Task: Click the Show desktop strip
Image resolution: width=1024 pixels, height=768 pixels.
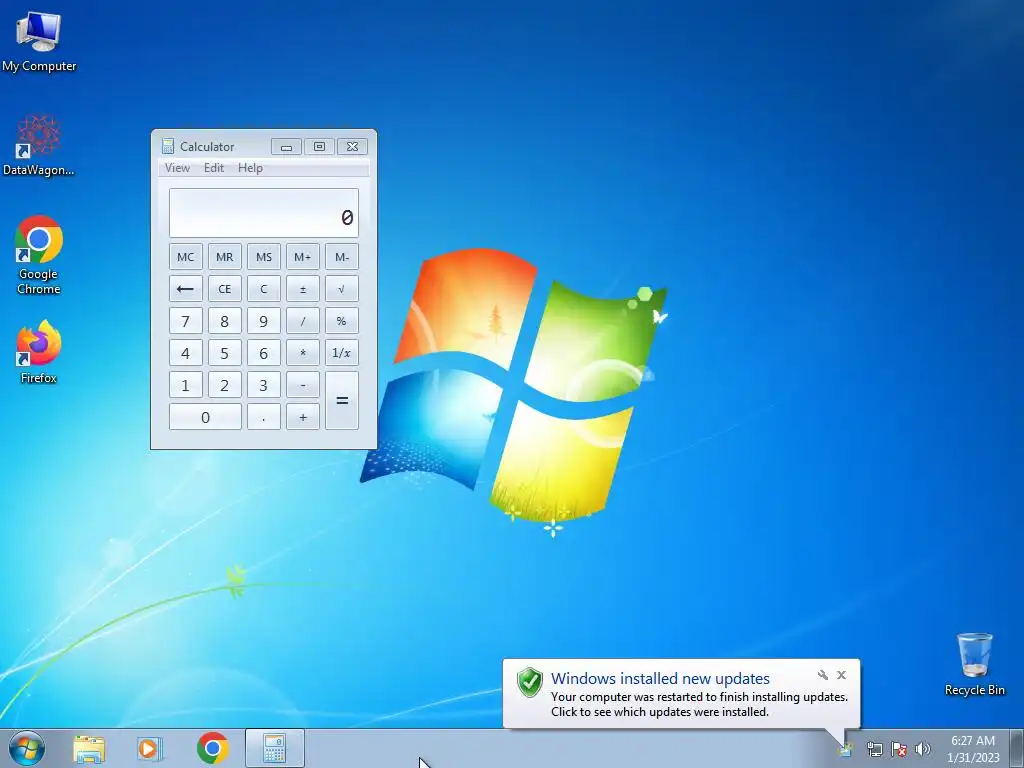Action: [x=1017, y=748]
